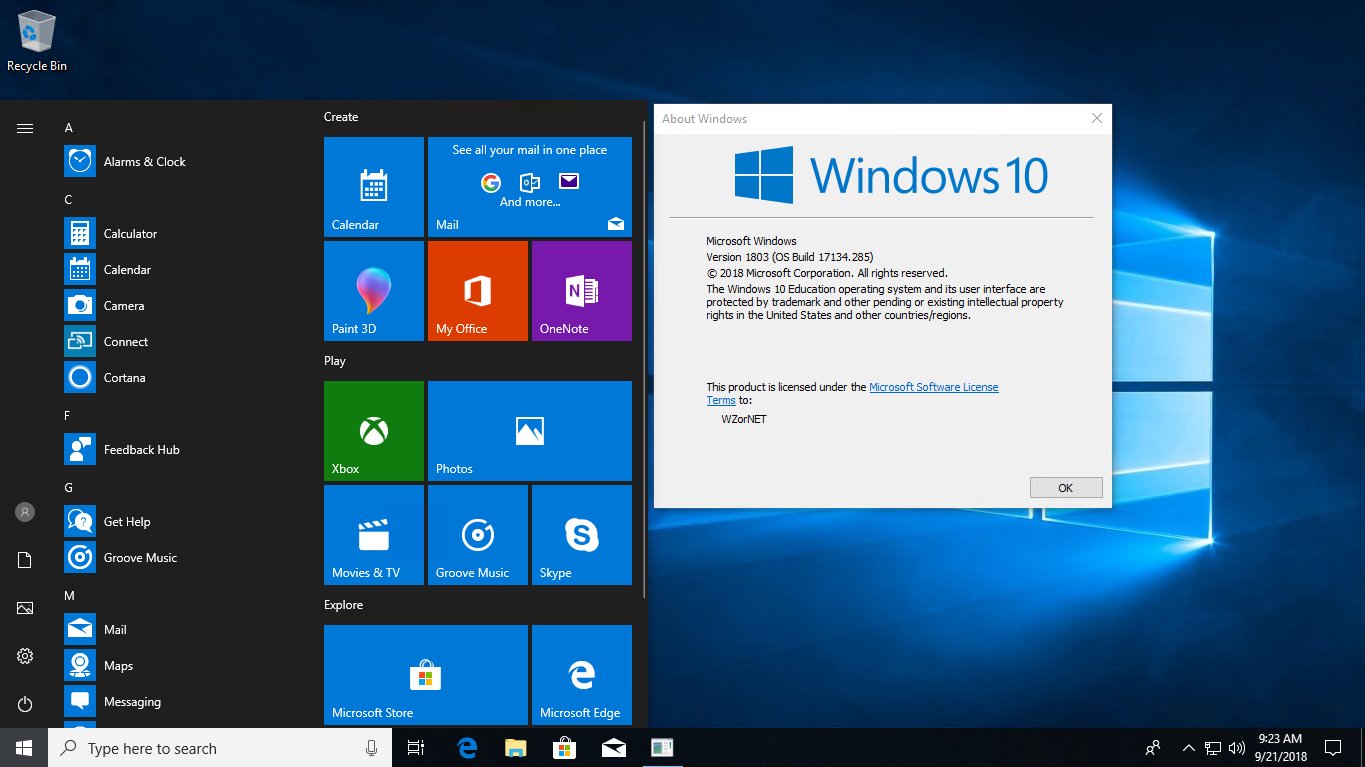Image resolution: width=1365 pixels, height=767 pixels.
Task: Click the 2018 Microsoft Corporation copyright line
Action: [x=827, y=273]
